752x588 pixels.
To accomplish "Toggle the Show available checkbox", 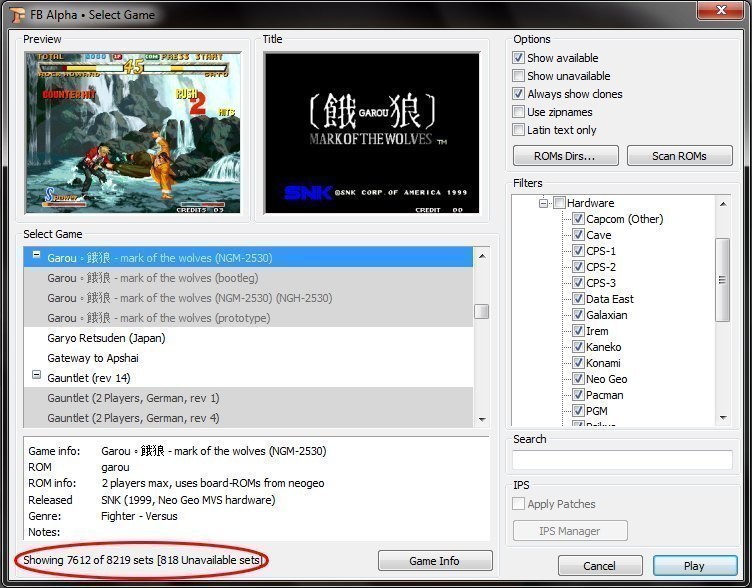I will click(x=518, y=58).
